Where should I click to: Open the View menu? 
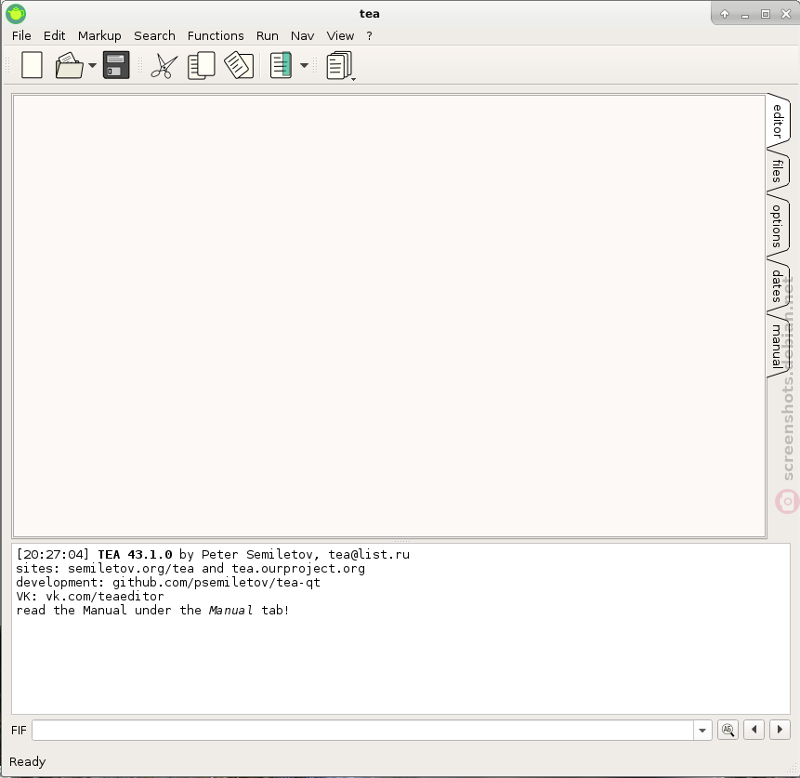click(x=340, y=36)
